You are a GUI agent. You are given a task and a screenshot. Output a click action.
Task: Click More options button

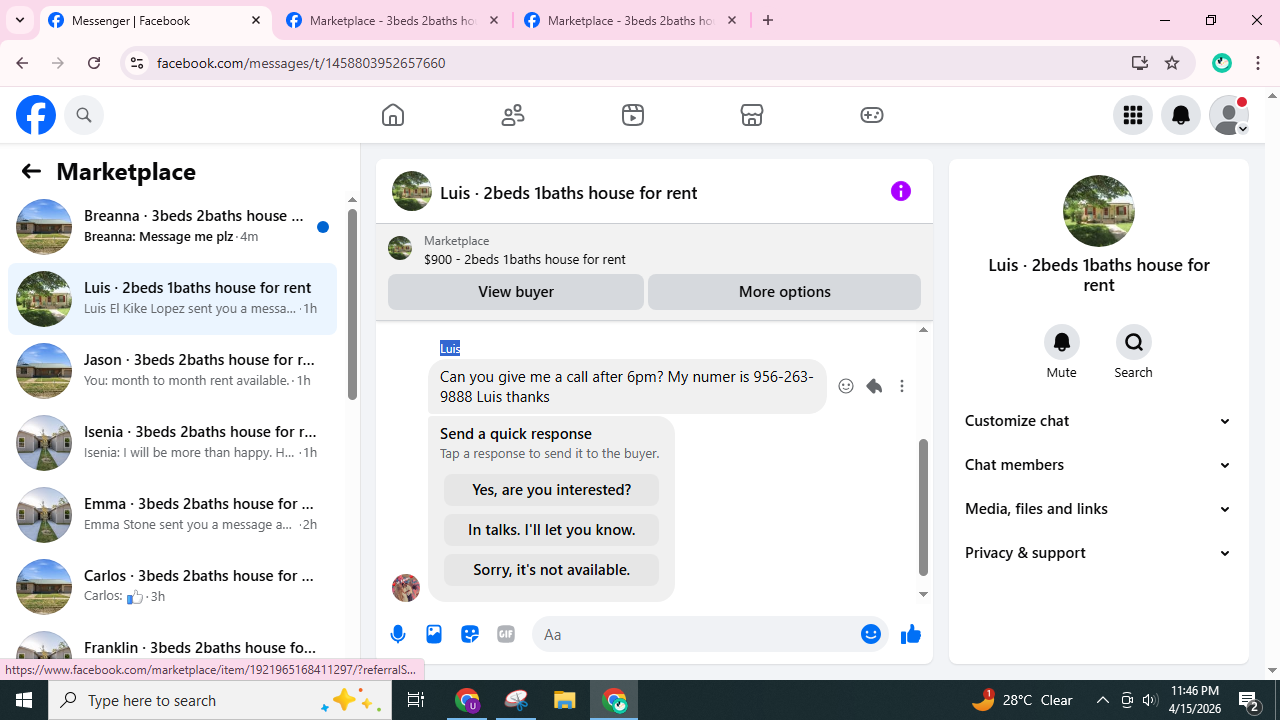click(784, 292)
